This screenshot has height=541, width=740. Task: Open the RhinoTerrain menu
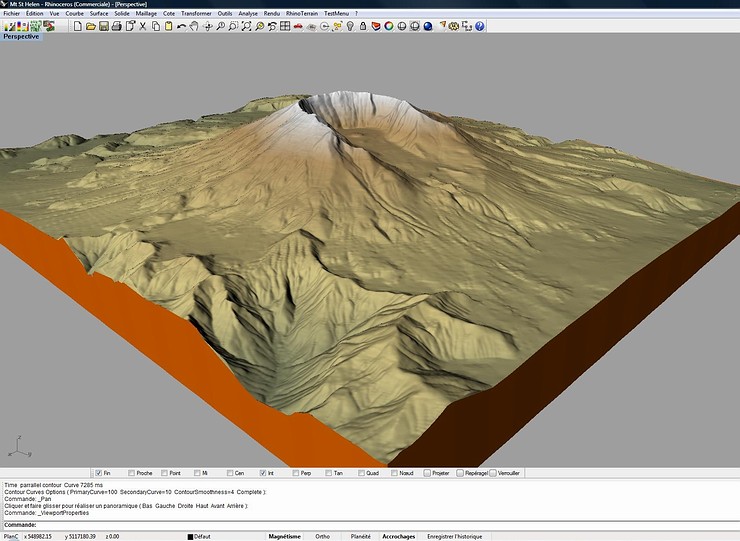point(301,13)
